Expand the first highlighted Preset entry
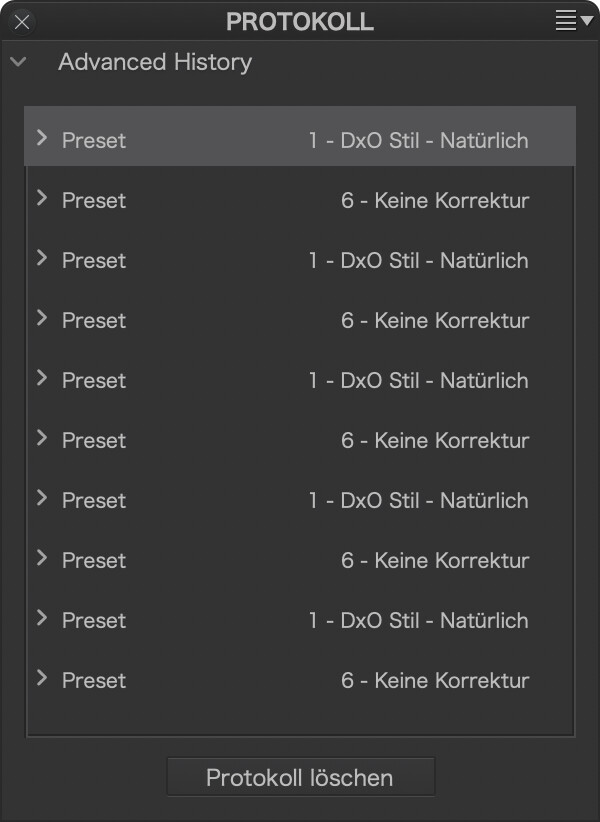Screen dimensions: 600x822 tap(42, 138)
